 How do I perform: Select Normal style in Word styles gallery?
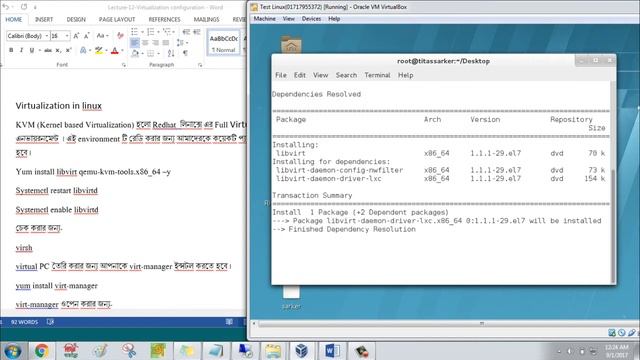tap(223, 43)
